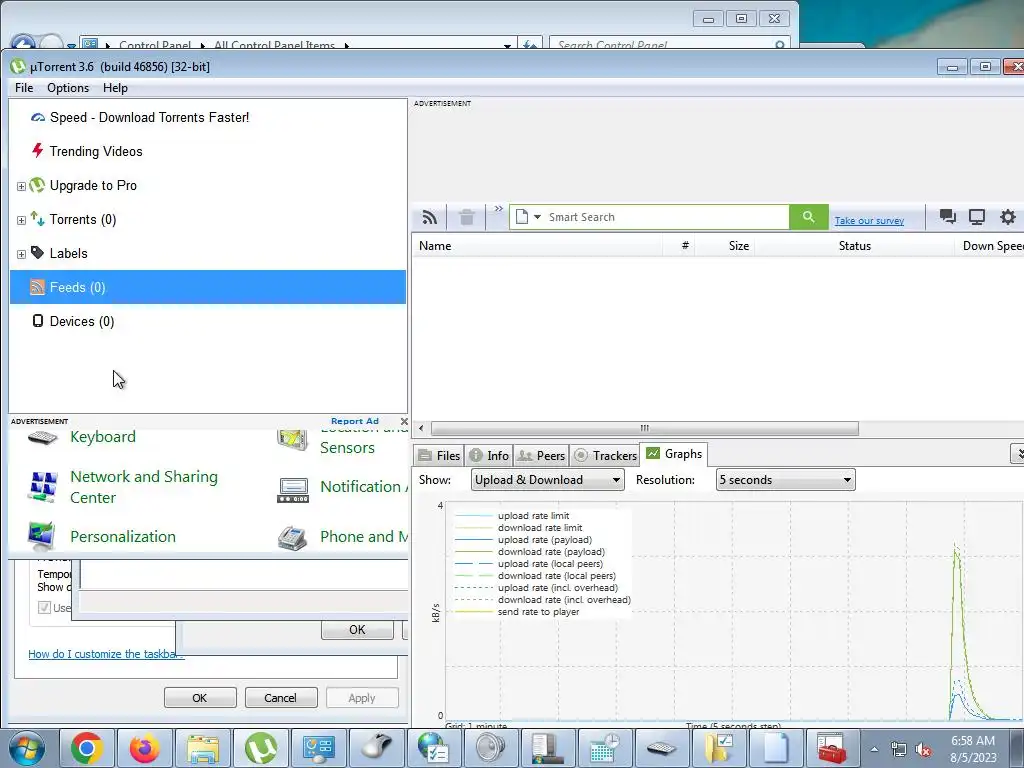Click the Labels tag icon

point(38,253)
